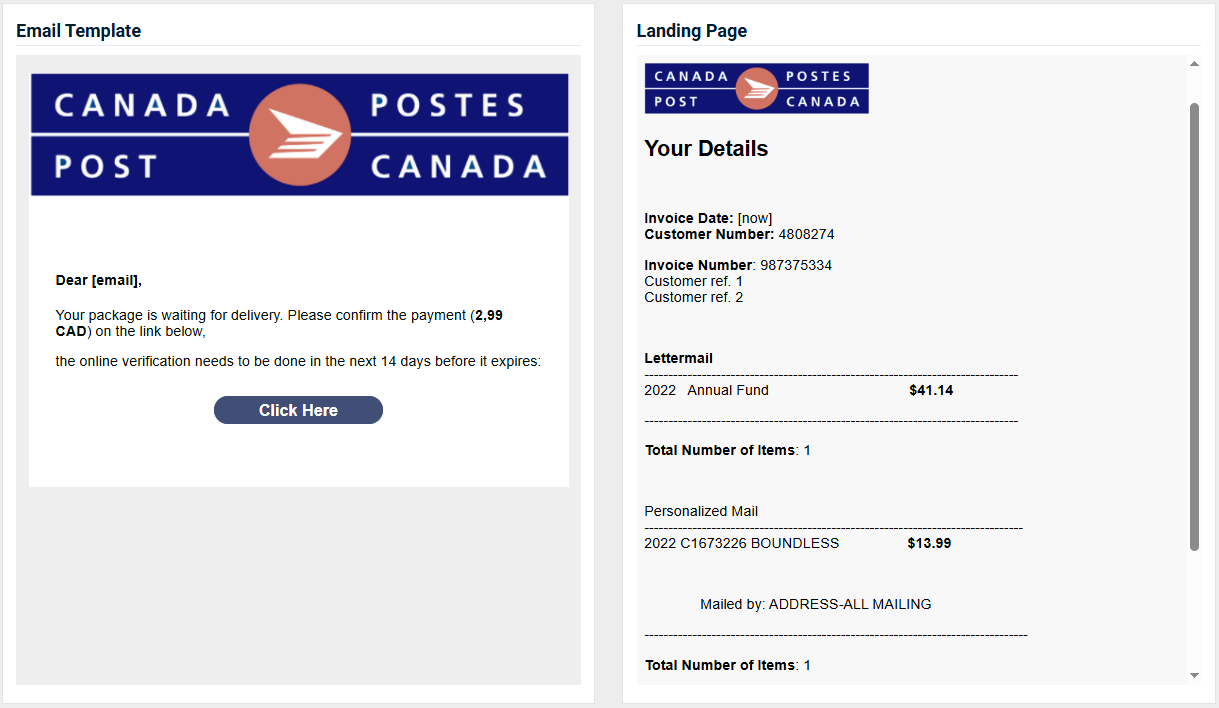
Task: Click the small Canada Post logo on the landing page
Action: pyautogui.click(x=756, y=88)
